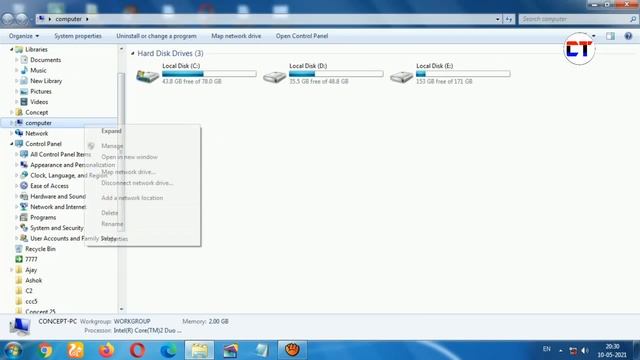The height and width of the screenshot is (360, 640).
Task: Collapse the Control Panel tree node
Action: click(11, 144)
